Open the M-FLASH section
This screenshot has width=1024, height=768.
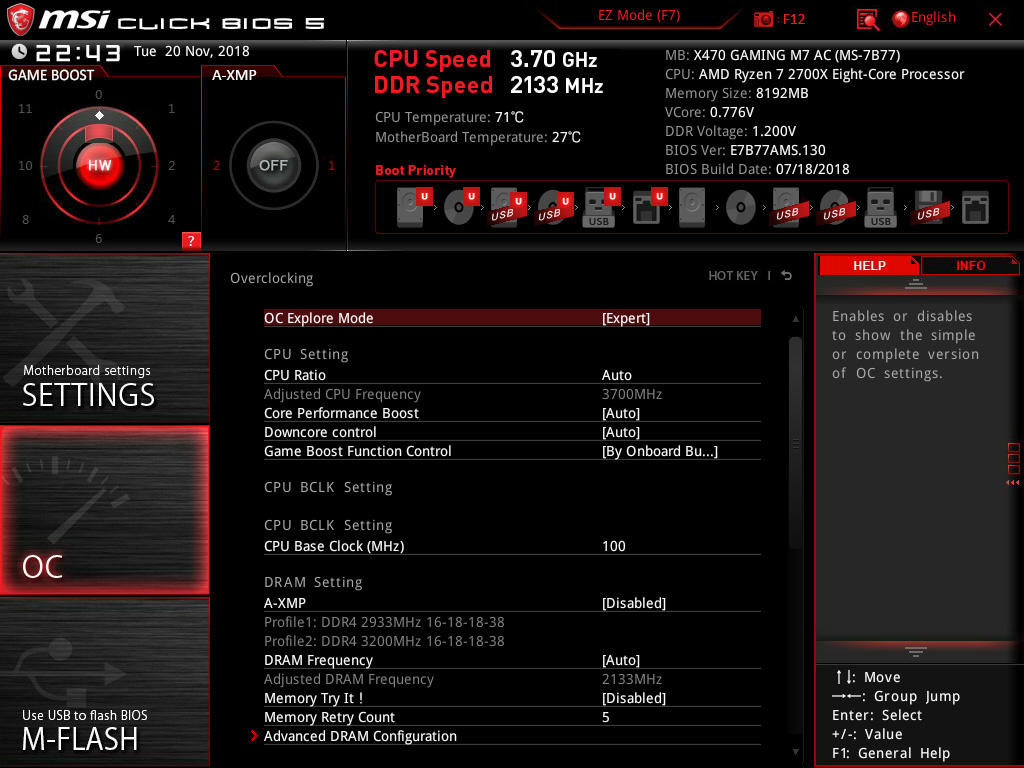(104, 682)
